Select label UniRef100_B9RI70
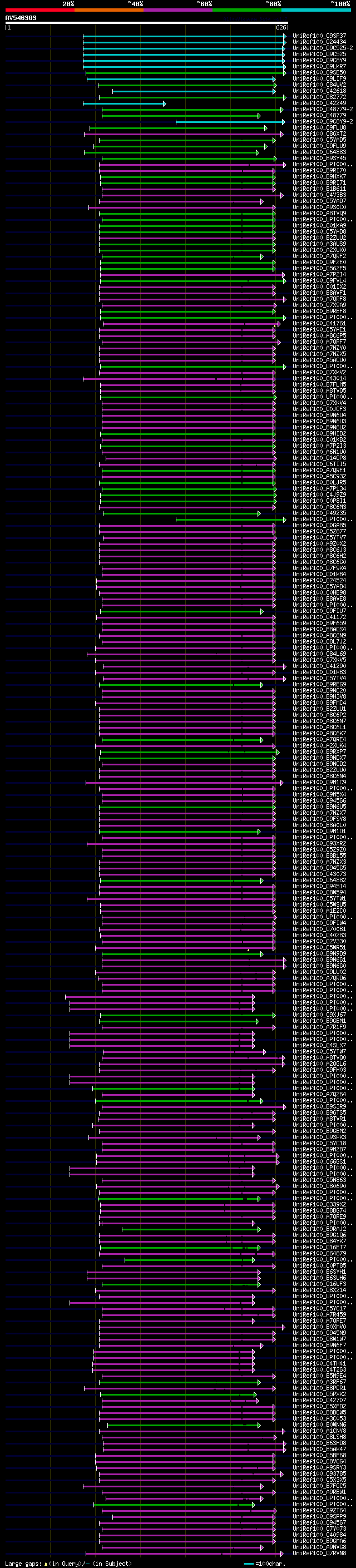This screenshot has width=356, height=1568. coord(319,171)
